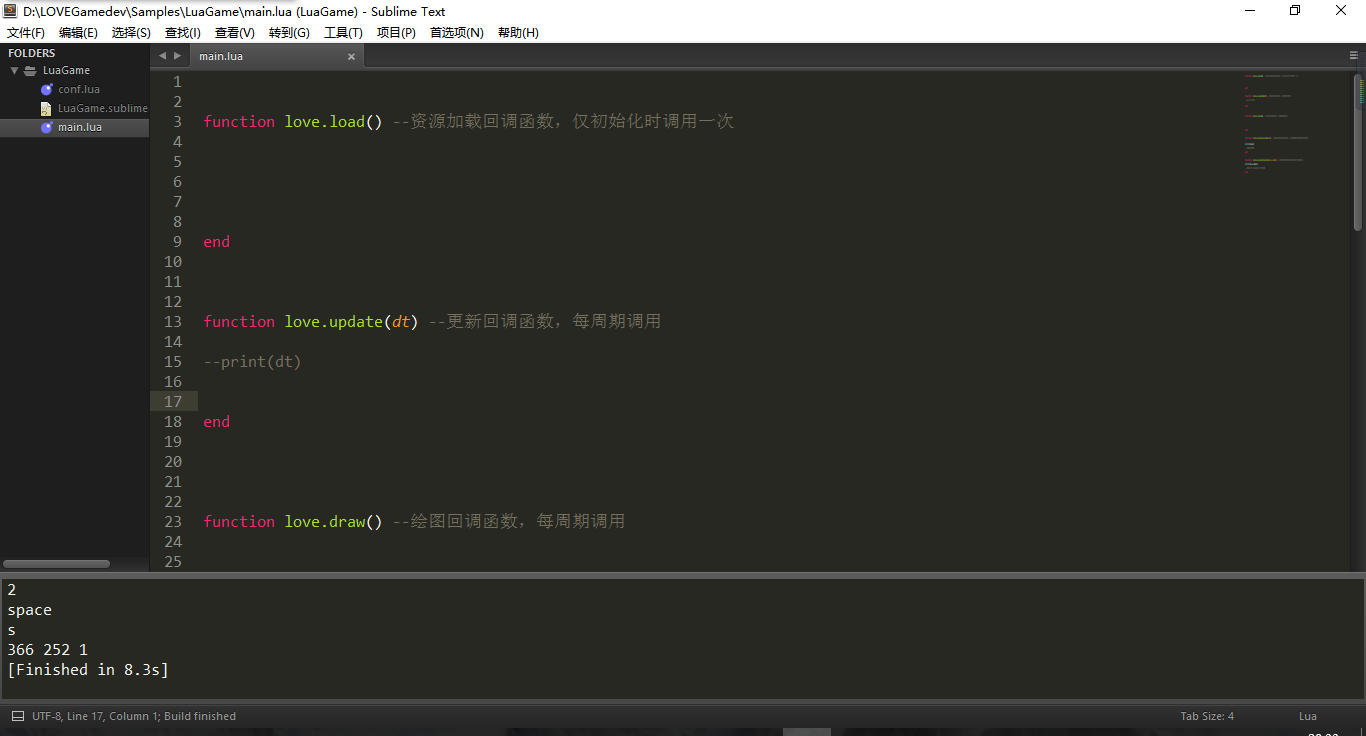This screenshot has width=1366, height=736.
Task: Click the commented "--print(dt)" on line 15
Action: coord(253,362)
